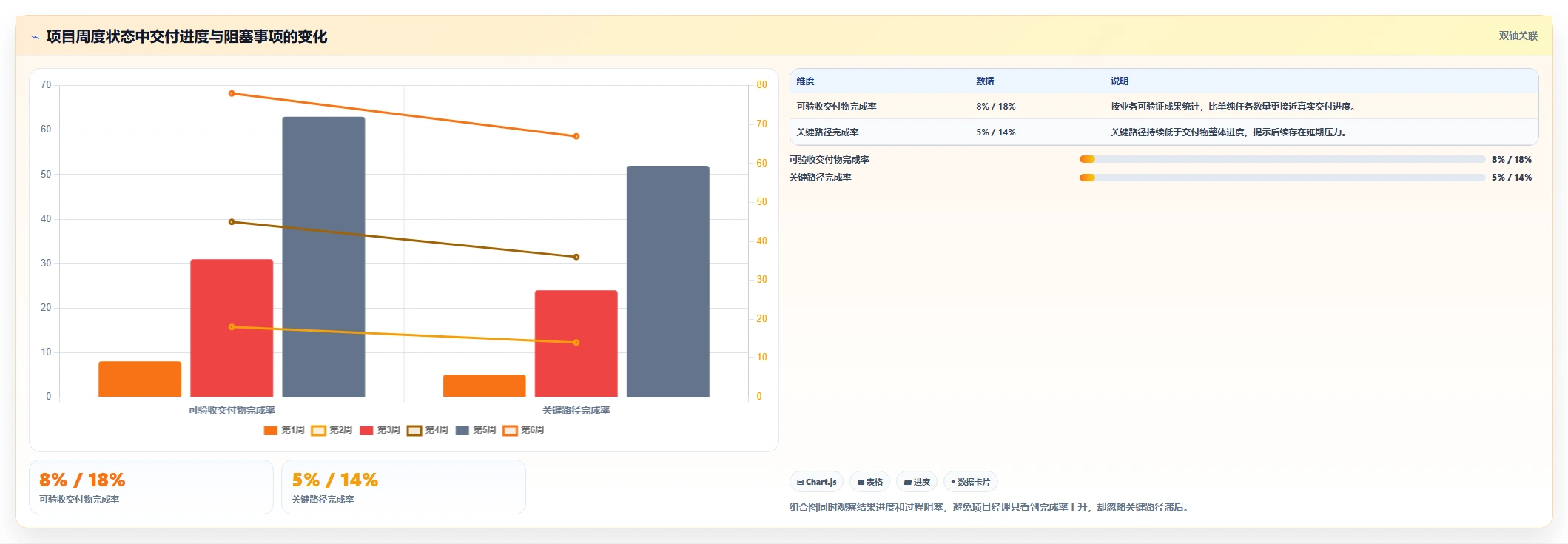Image resolution: width=1568 pixels, height=544 pixels.
Task: Click the 关键路径完成率 x-axis category label
Action: (576, 410)
